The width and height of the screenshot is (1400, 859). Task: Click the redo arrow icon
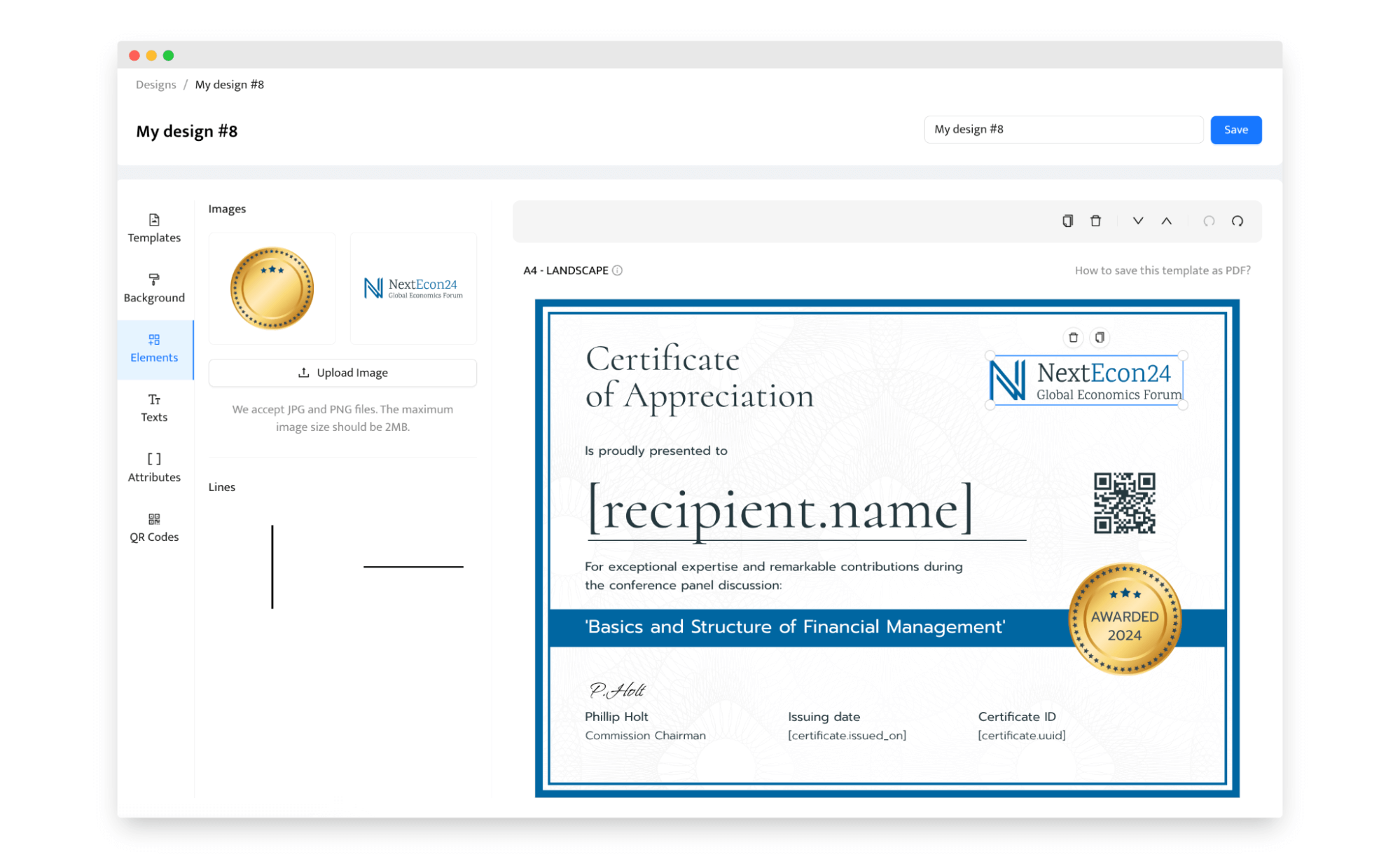tap(1238, 221)
